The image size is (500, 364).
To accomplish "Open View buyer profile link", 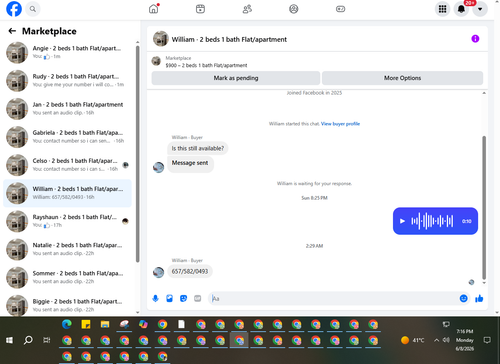I will coord(340,124).
